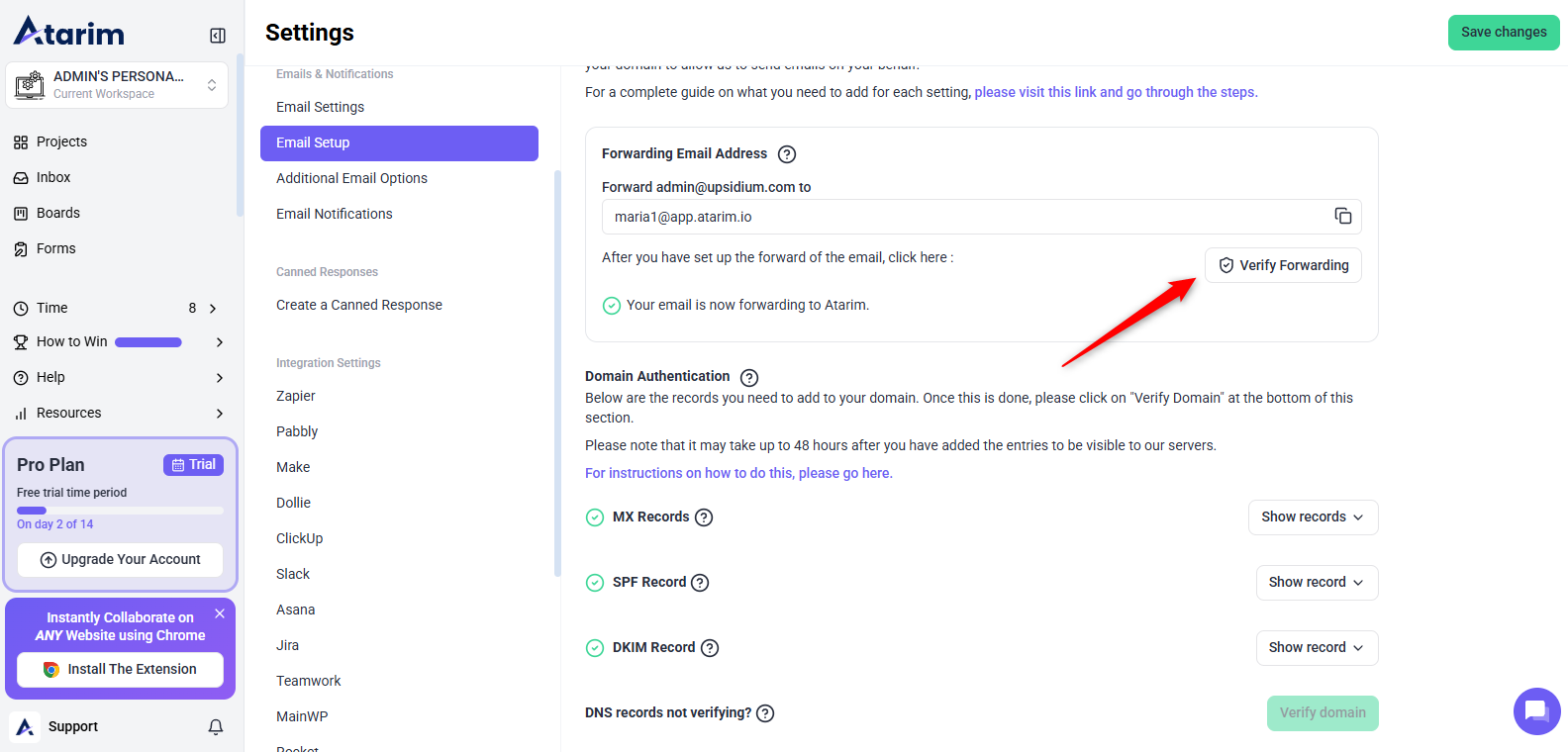This screenshot has width=1568, height=752.
Task: Open Domain Authentication help tooltip icon
Action: pyautogui.click(x=749, y=377)
